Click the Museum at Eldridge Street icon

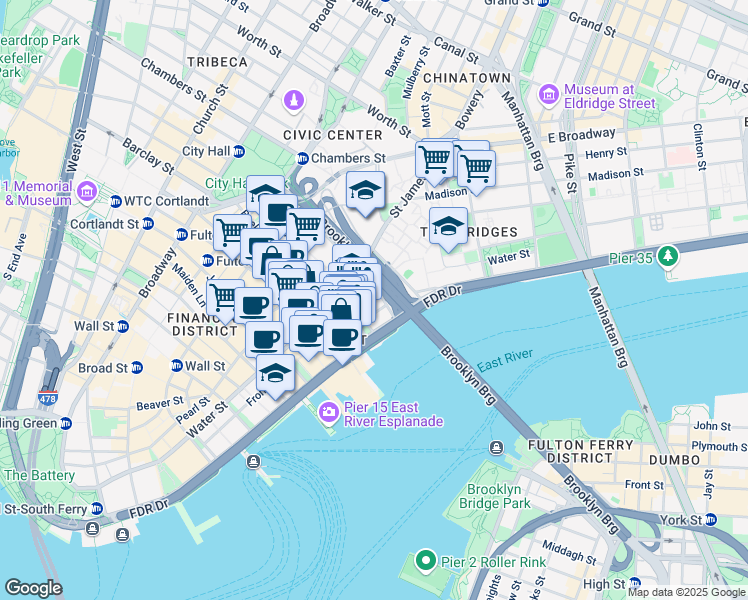[549, 95]
